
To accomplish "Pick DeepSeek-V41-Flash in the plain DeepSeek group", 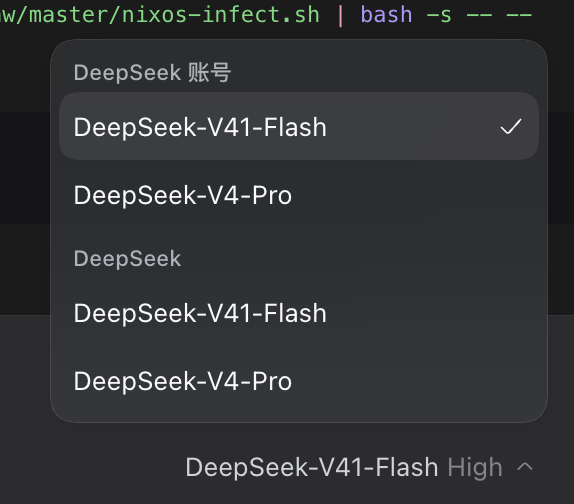I will 299,313.
